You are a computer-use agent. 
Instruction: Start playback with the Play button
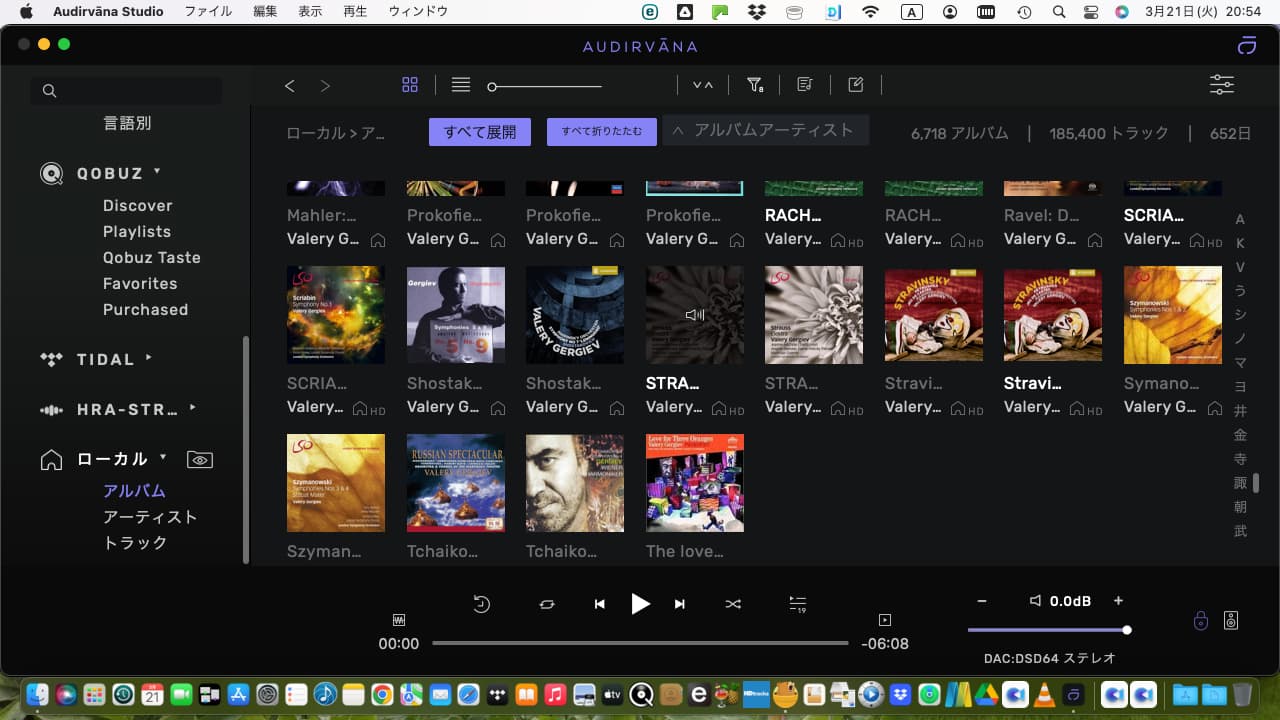[x=640, y=603]
